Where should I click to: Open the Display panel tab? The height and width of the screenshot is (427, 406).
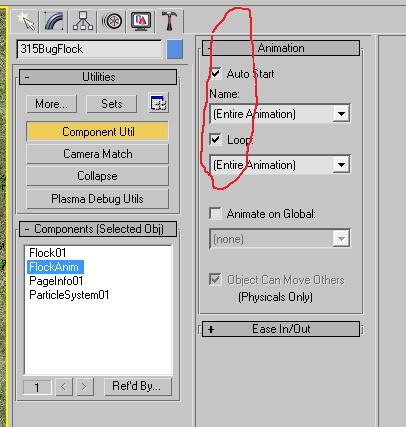pos(140,21)
